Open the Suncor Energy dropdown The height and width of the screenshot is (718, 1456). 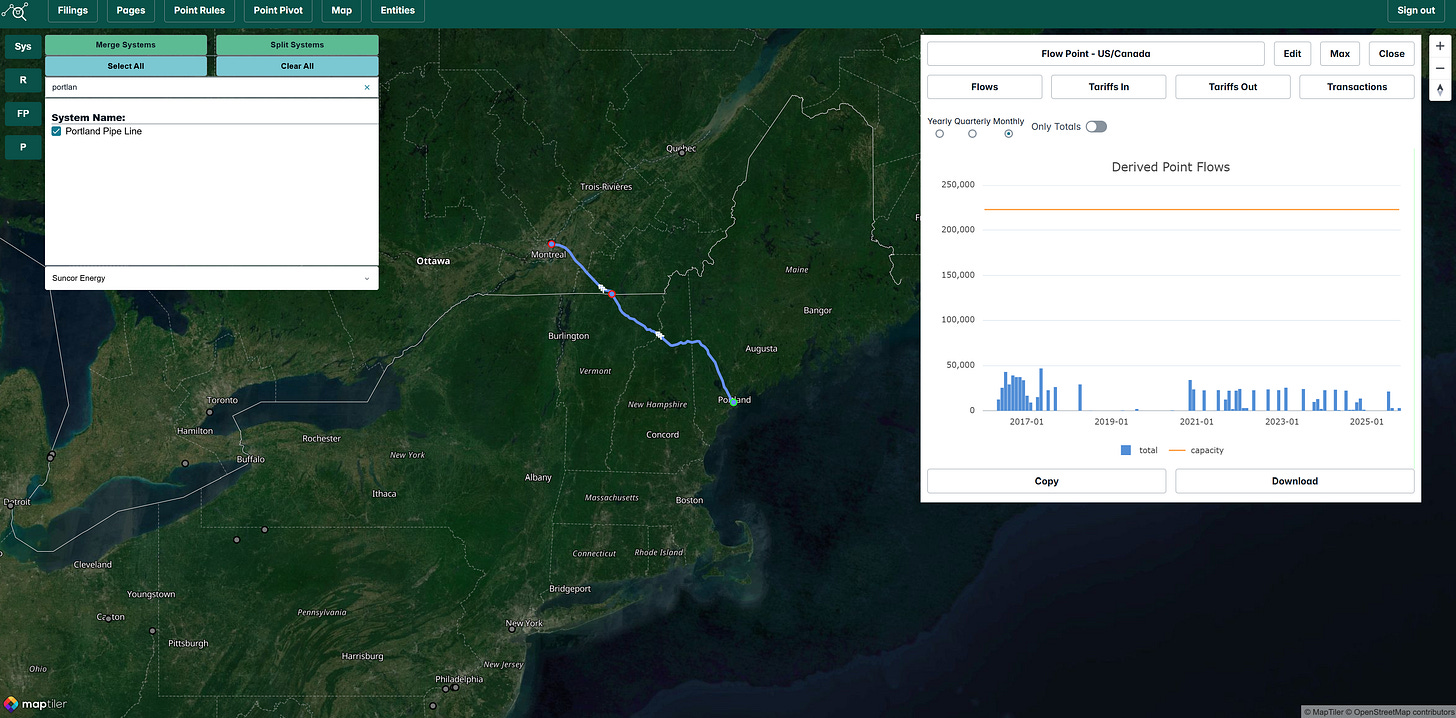coord(212,278)
